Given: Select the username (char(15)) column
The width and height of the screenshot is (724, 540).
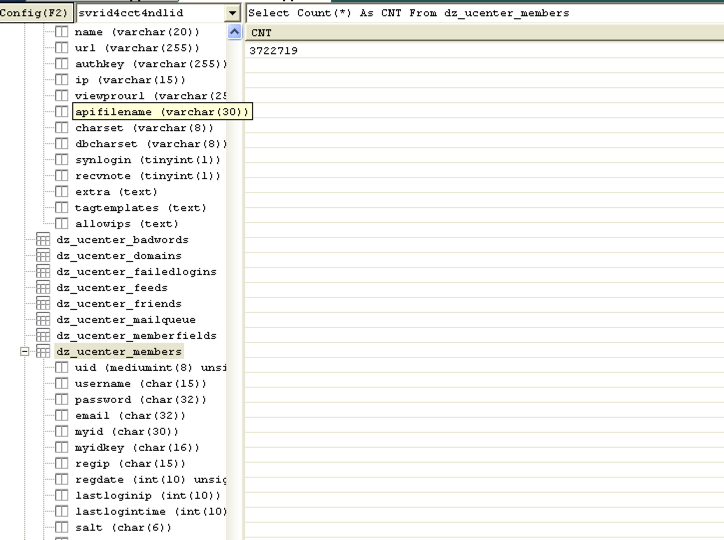Looking at the screenshot, I should click(140, 384).
